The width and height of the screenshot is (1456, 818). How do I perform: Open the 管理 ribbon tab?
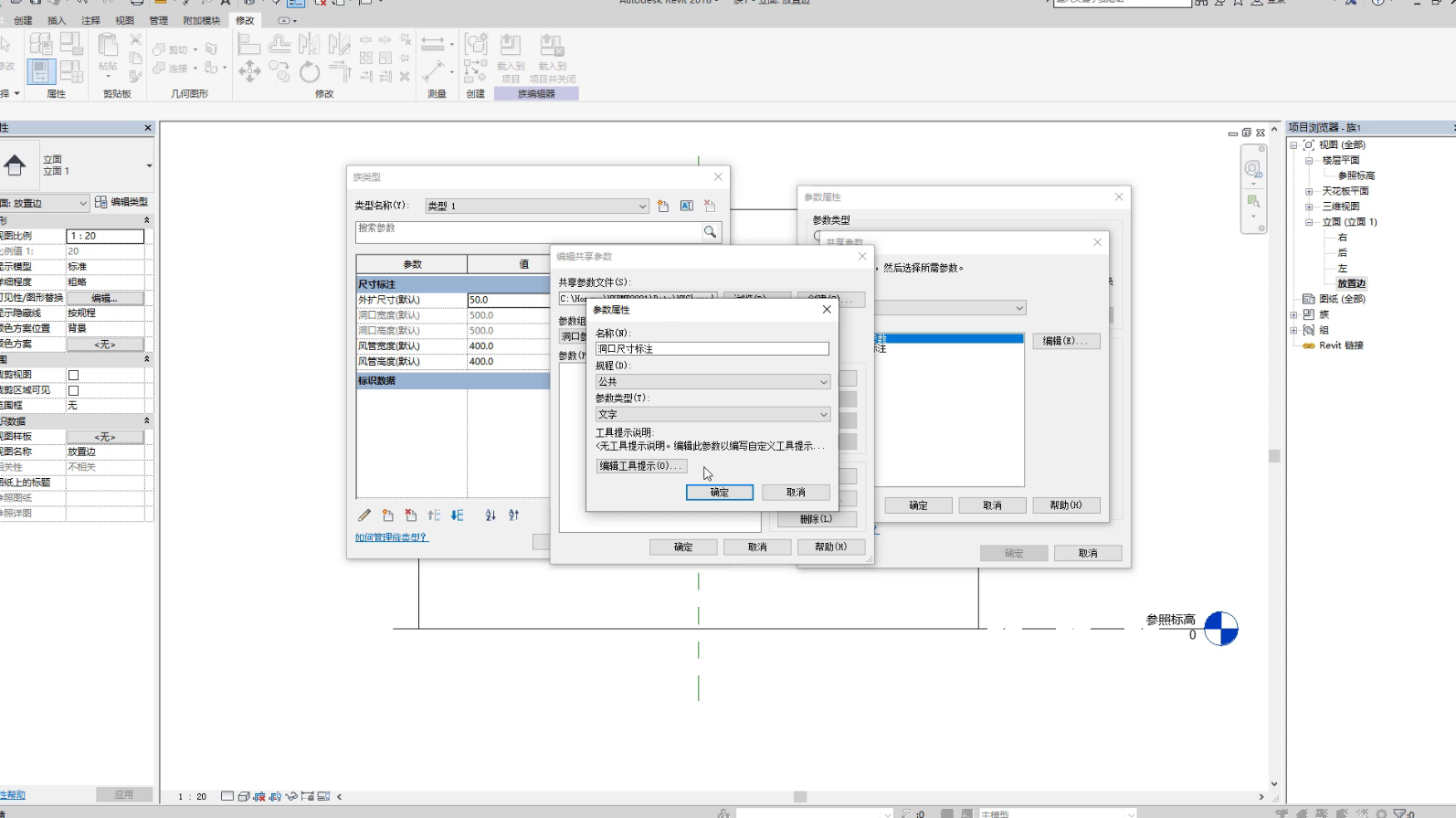[158, 20]
